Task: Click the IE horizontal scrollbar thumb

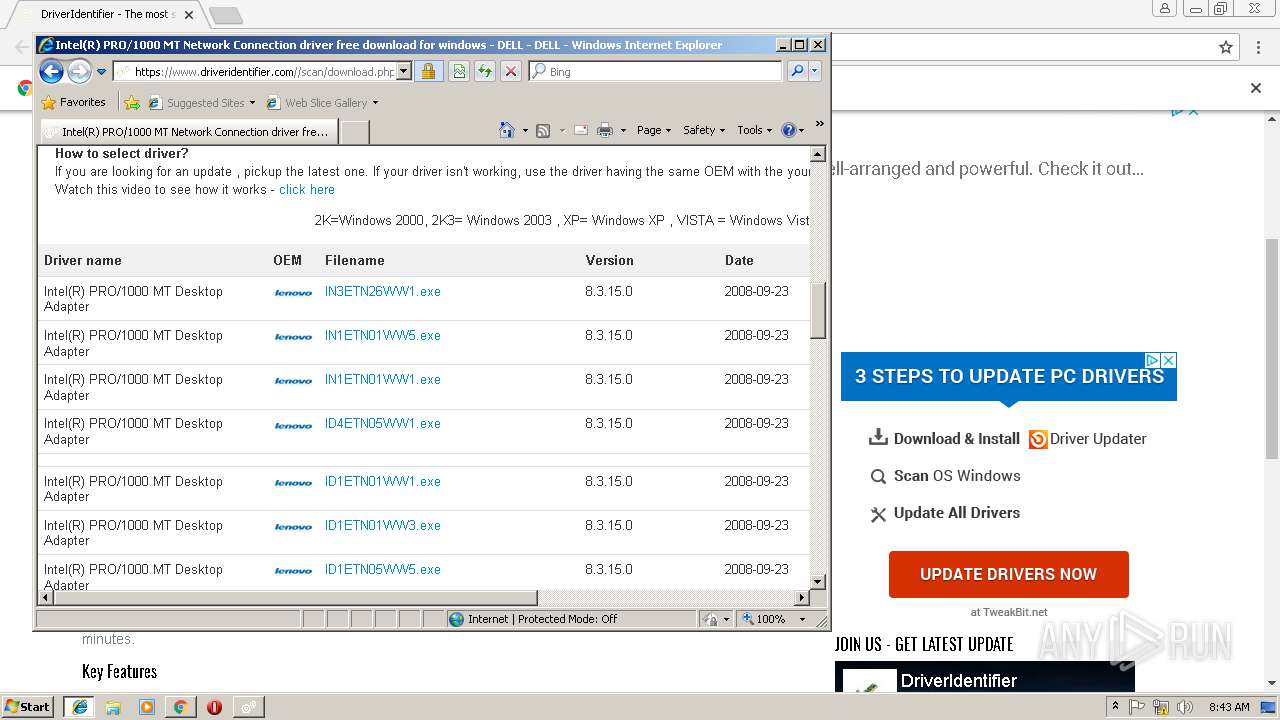Action: coord(295,597)
